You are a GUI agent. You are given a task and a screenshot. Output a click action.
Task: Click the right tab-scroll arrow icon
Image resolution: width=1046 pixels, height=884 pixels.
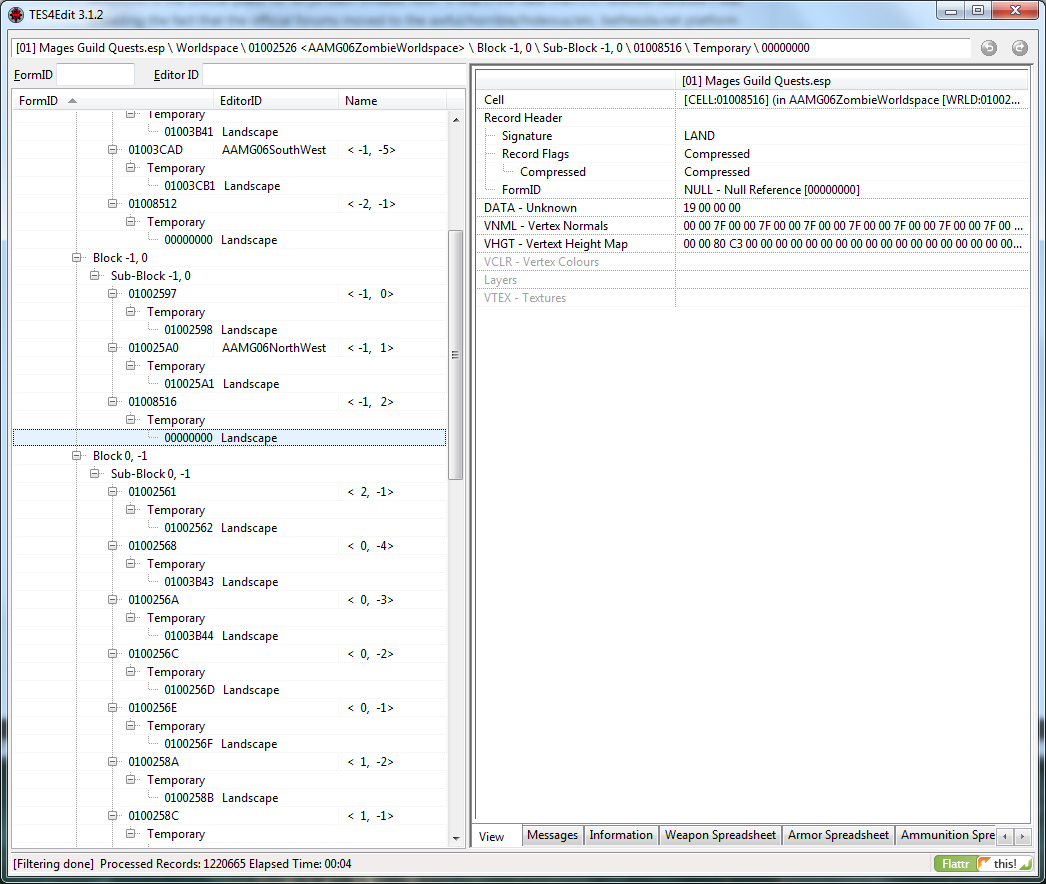coord(1022,835)
